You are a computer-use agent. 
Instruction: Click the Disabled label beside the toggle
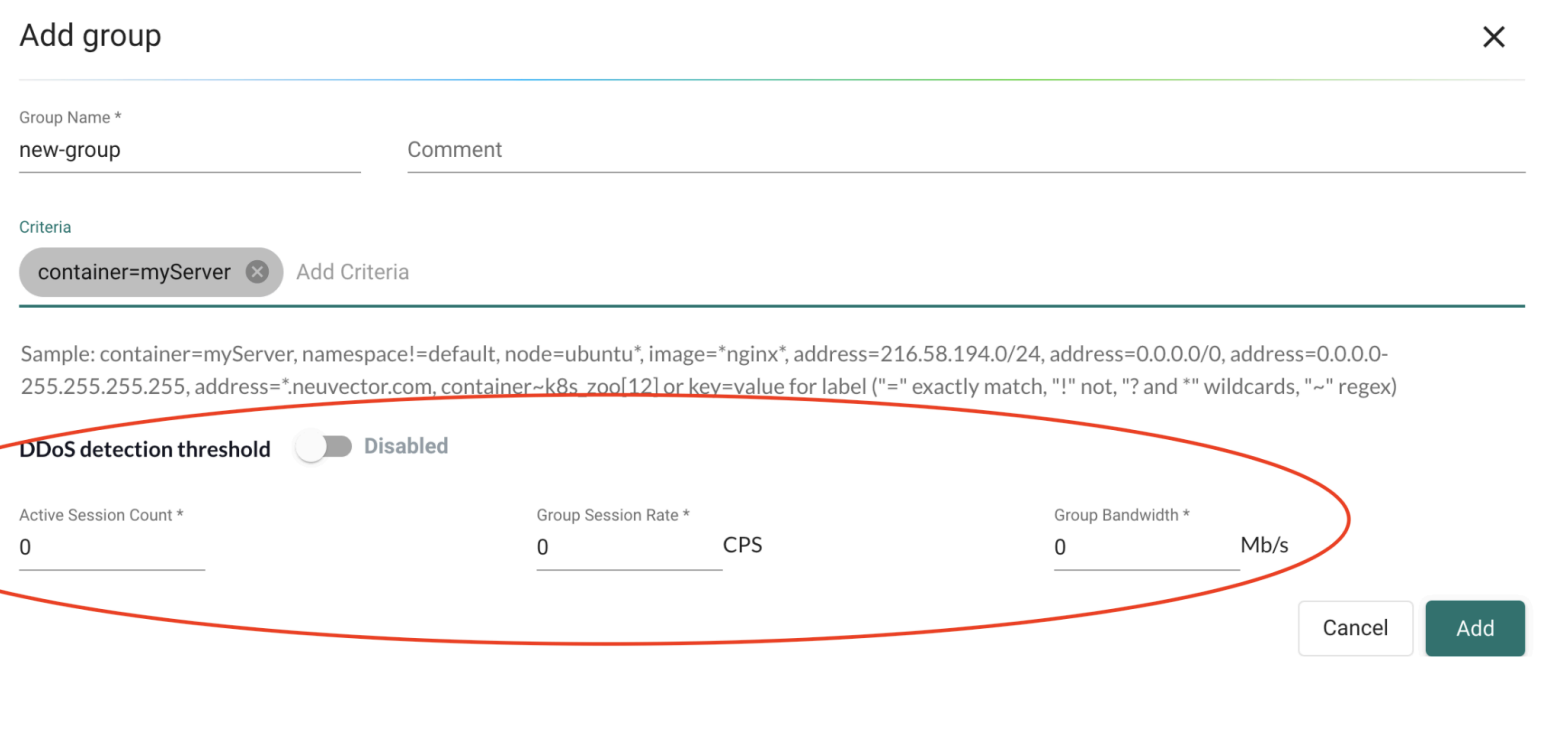point(405,446)
